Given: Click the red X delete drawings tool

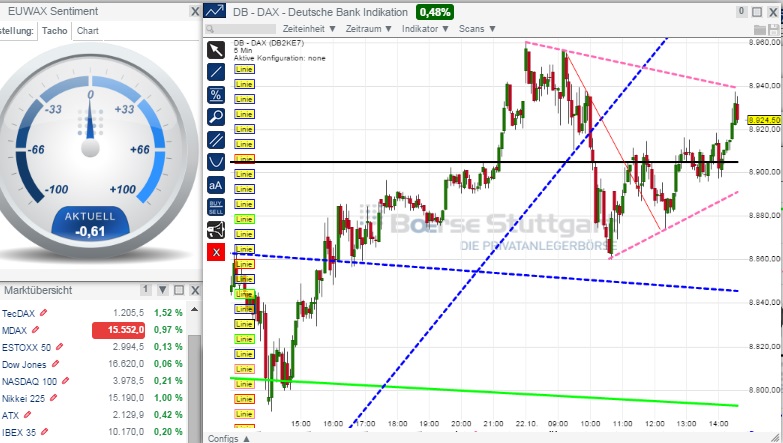Looking at the screenshot, I should tap(216, 252).
